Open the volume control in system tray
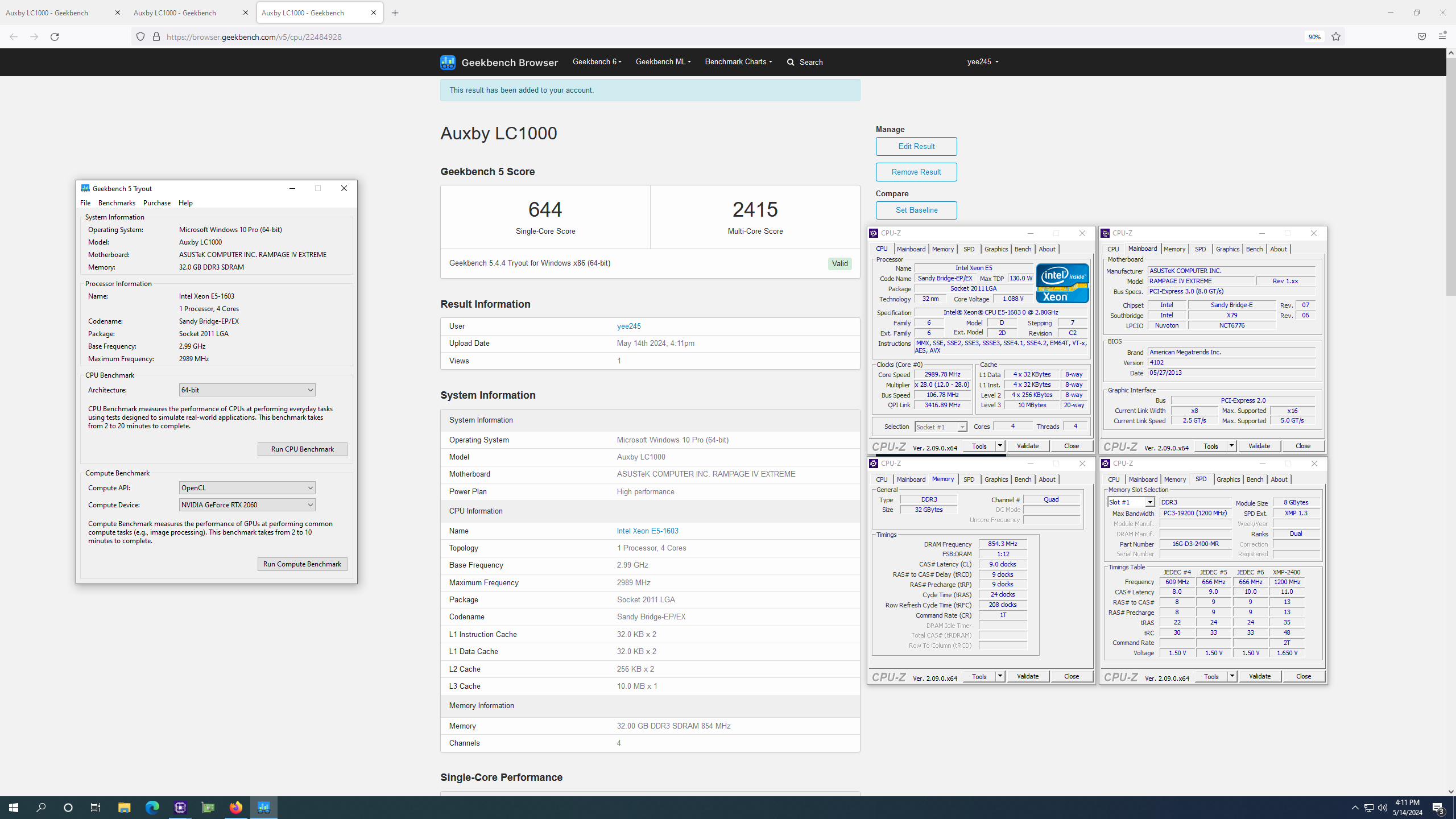 (1383, 808)
